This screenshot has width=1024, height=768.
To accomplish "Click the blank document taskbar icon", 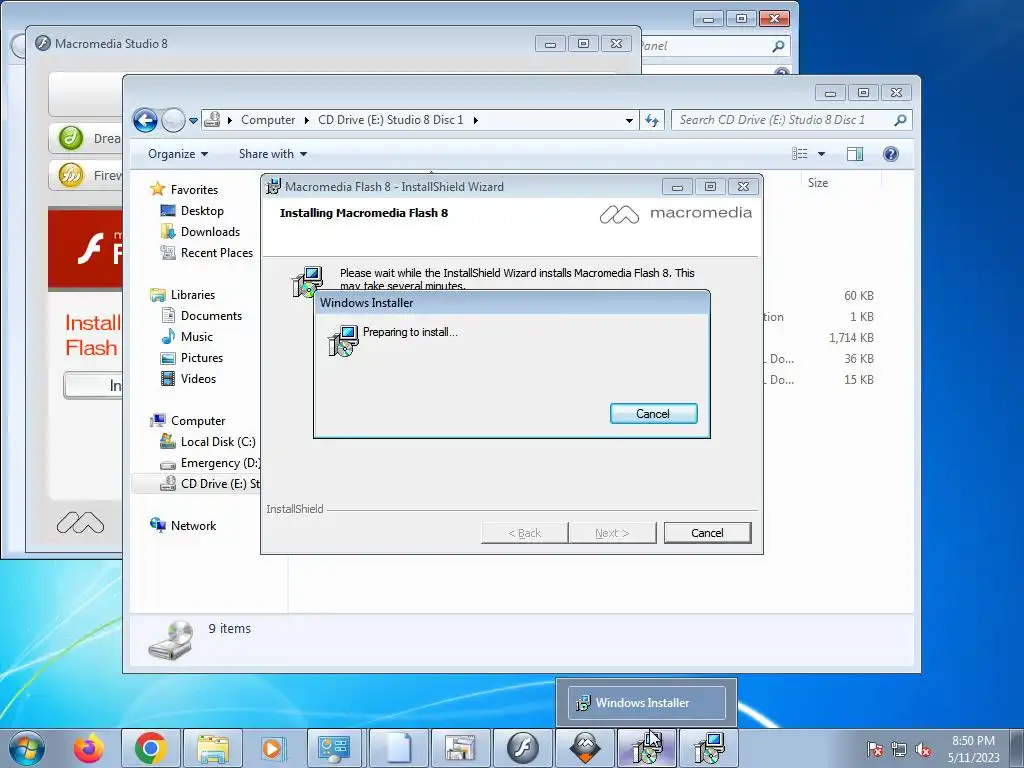I will click(x=398, y=748).
